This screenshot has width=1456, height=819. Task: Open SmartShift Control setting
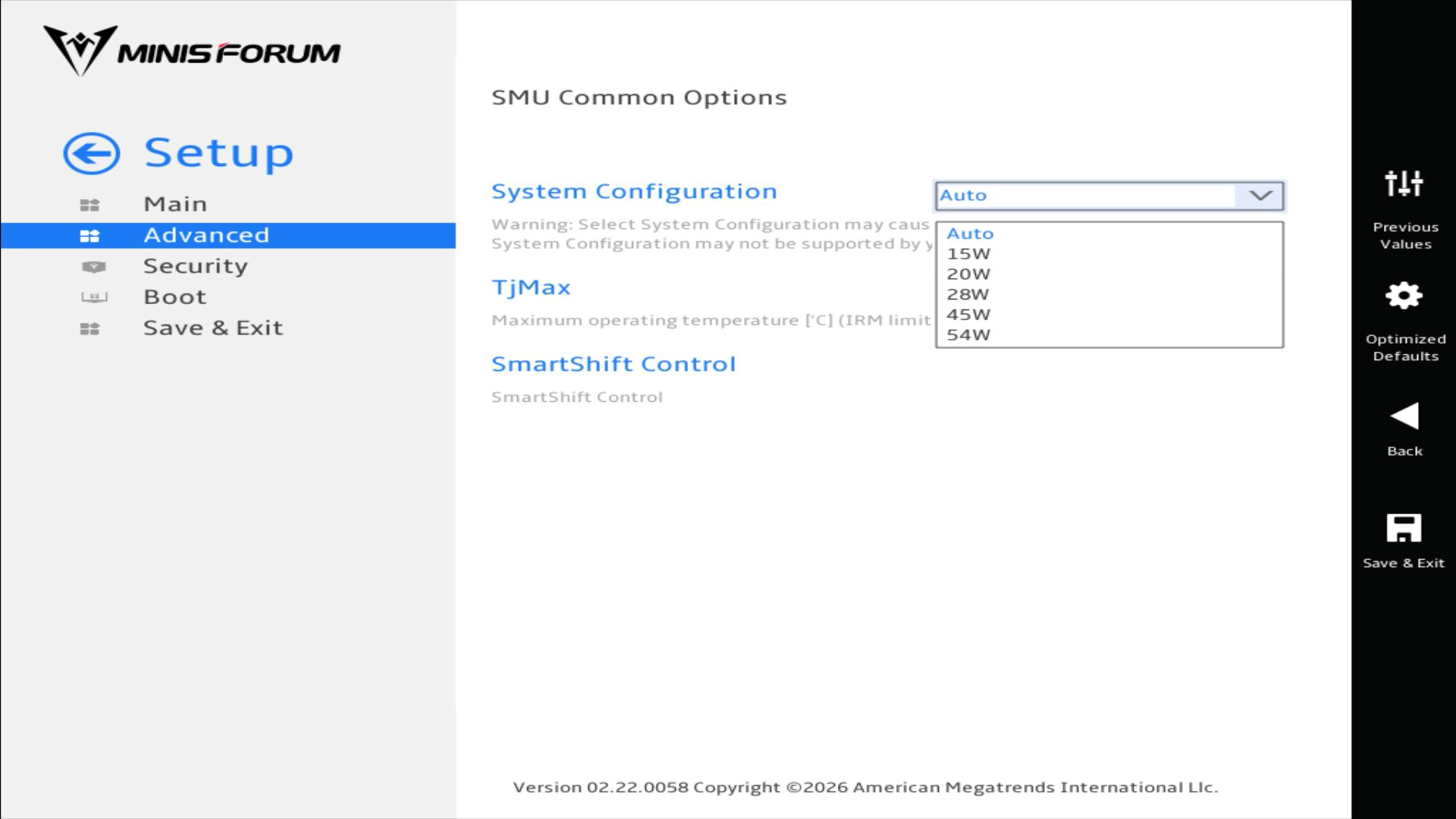613,364
